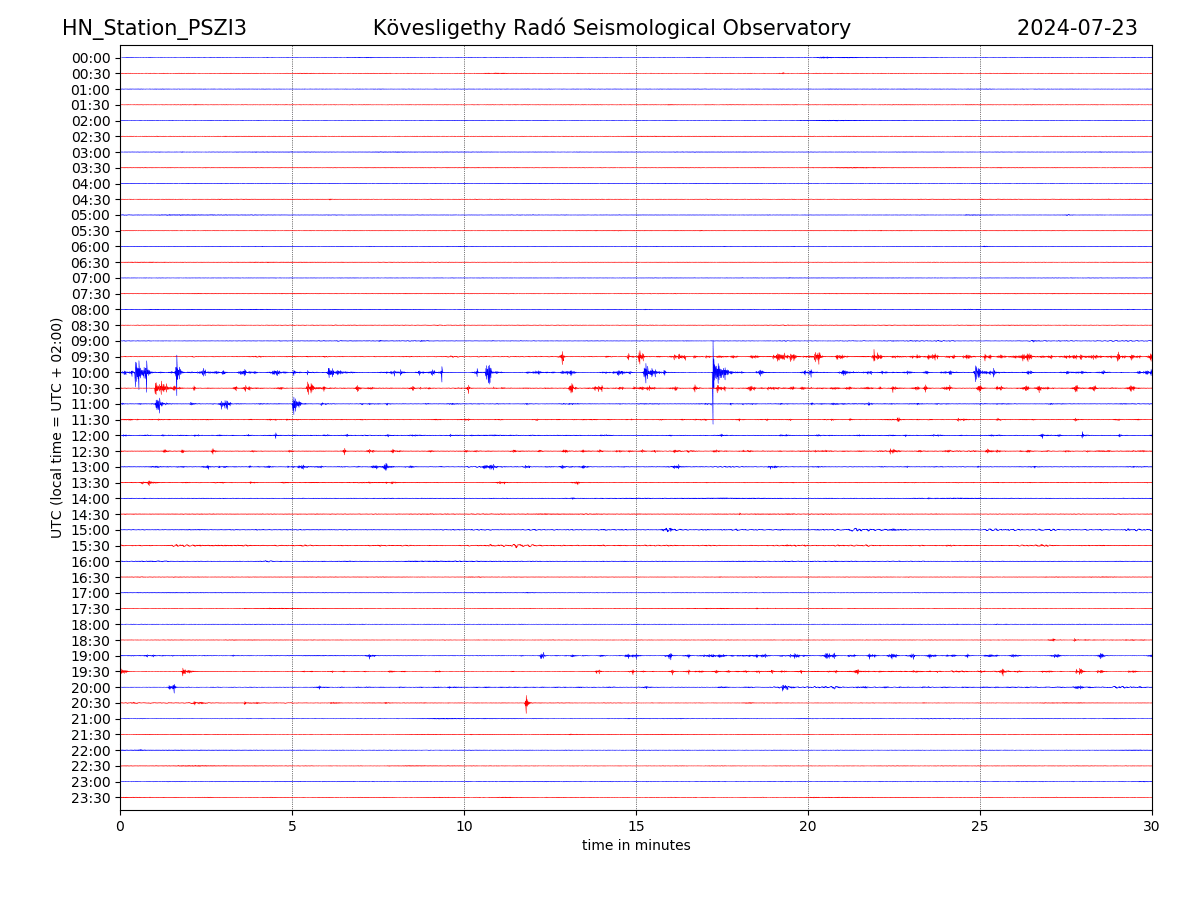Click the 23:30 row time label

[90, 798]
